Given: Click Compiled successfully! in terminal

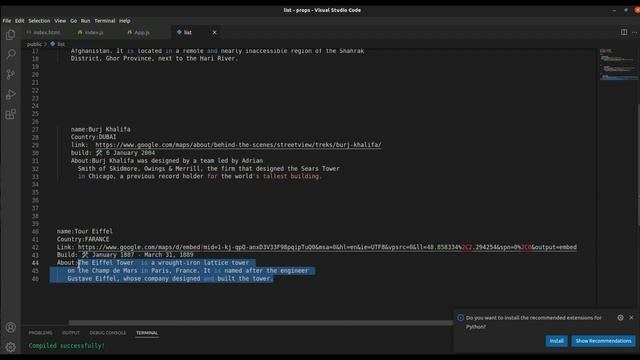Looking at the screenshot, I should (67, 346).
